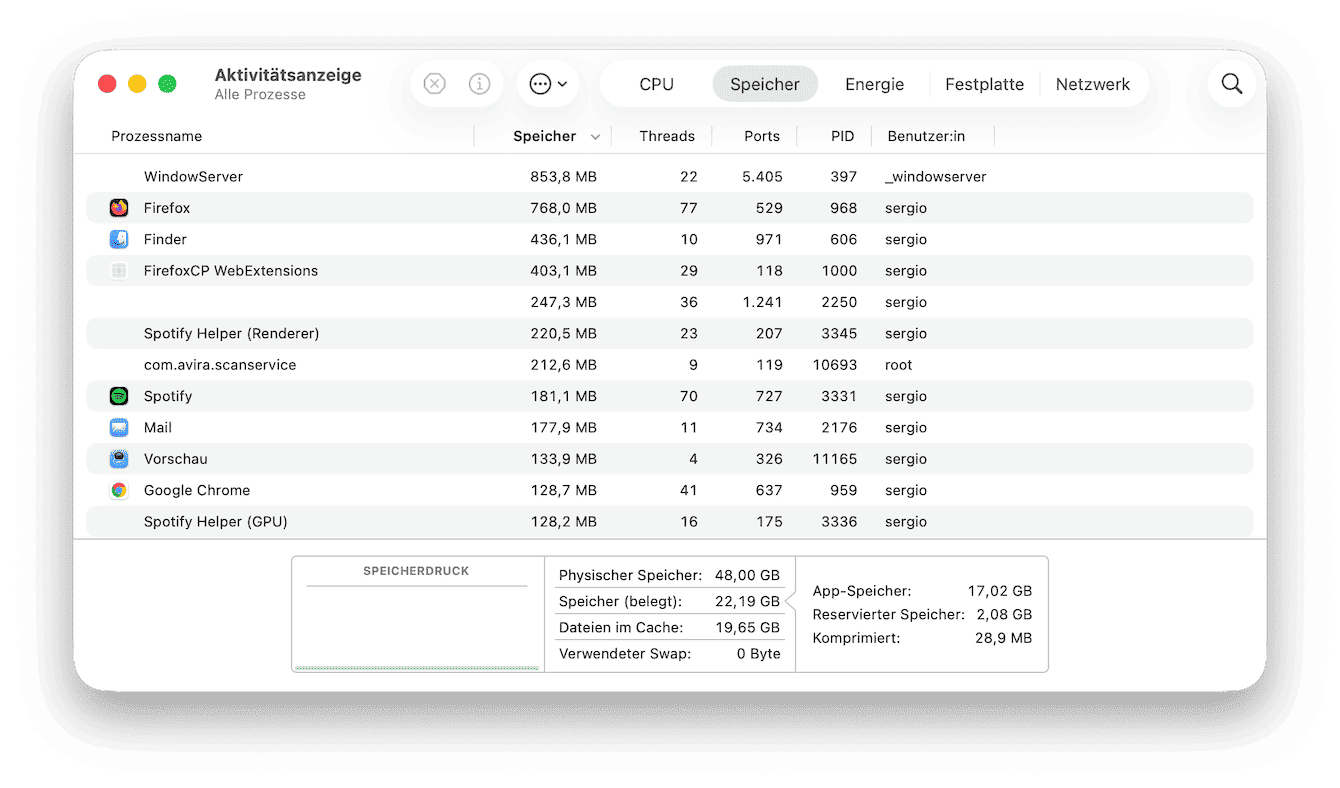Switch to the Netzwerk tab
The width and height of the screenshot is (1340, 788).
[1093, 84]
